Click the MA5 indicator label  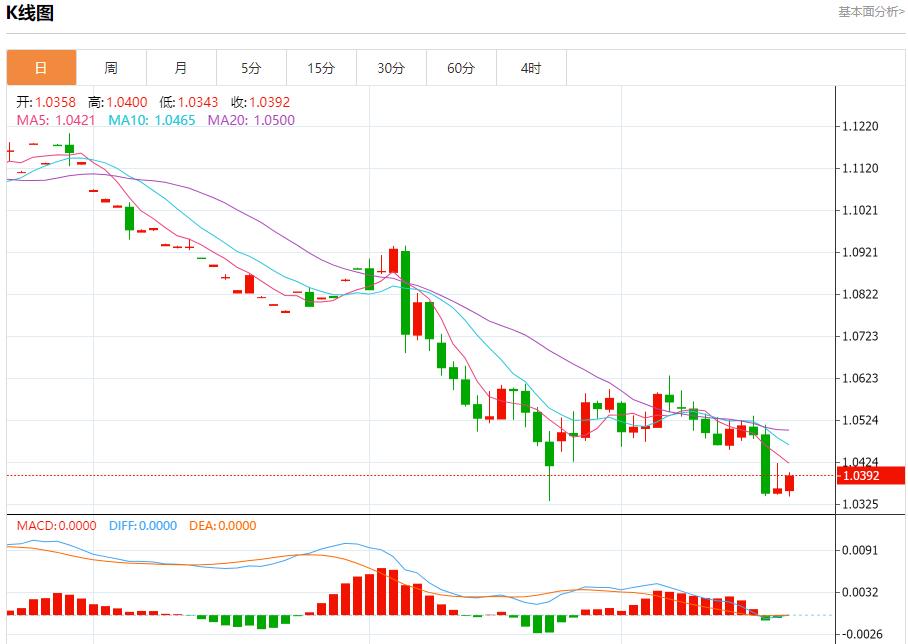[x=55, y=120]
